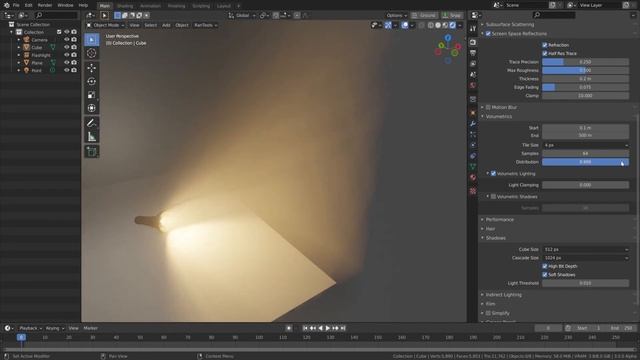Switch to rendered viewport shading
This screenshot has width=640, height=360.
pyautogui.click(x=453, y=25)
